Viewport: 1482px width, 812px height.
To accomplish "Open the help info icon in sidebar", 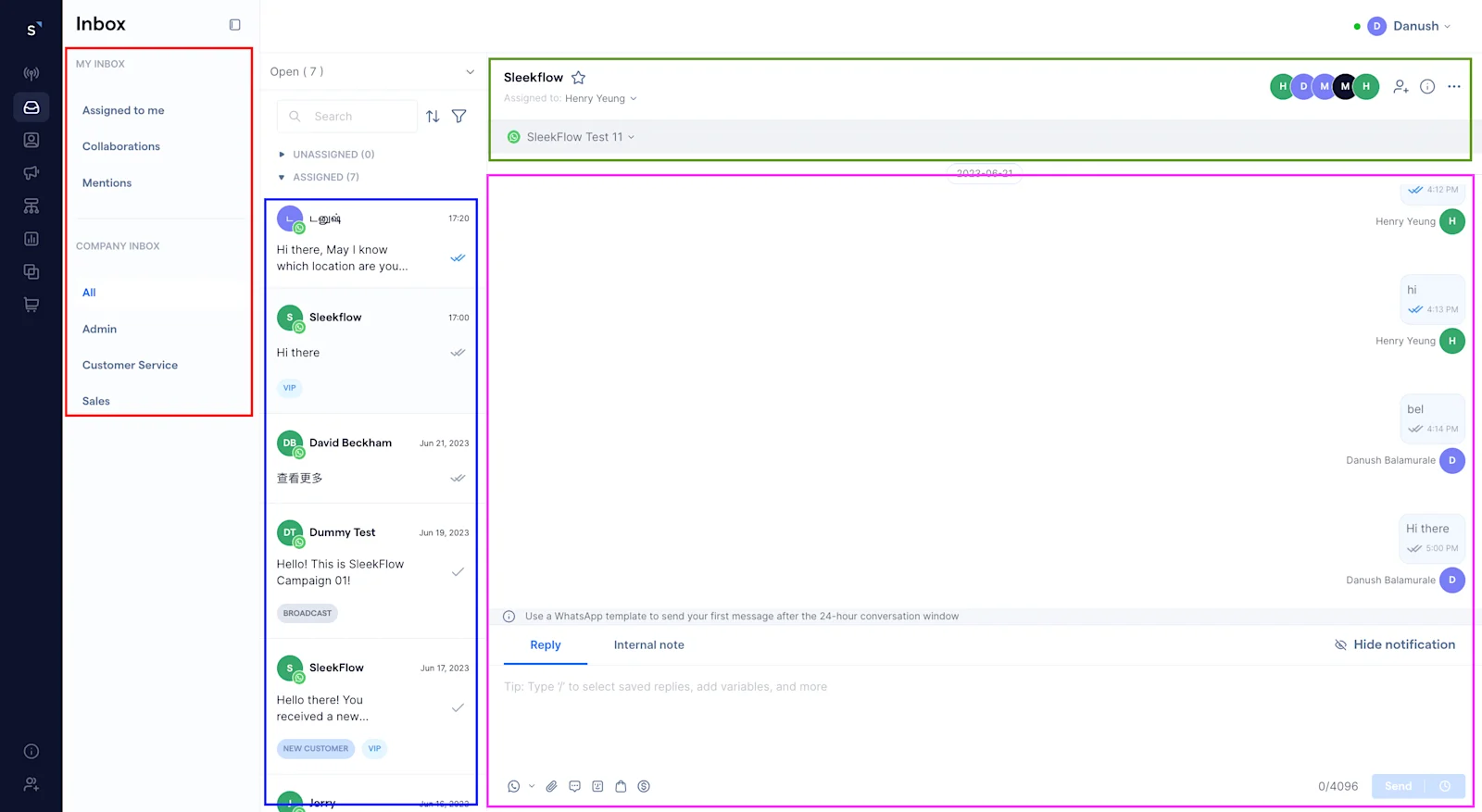I will tap(31, 752).
